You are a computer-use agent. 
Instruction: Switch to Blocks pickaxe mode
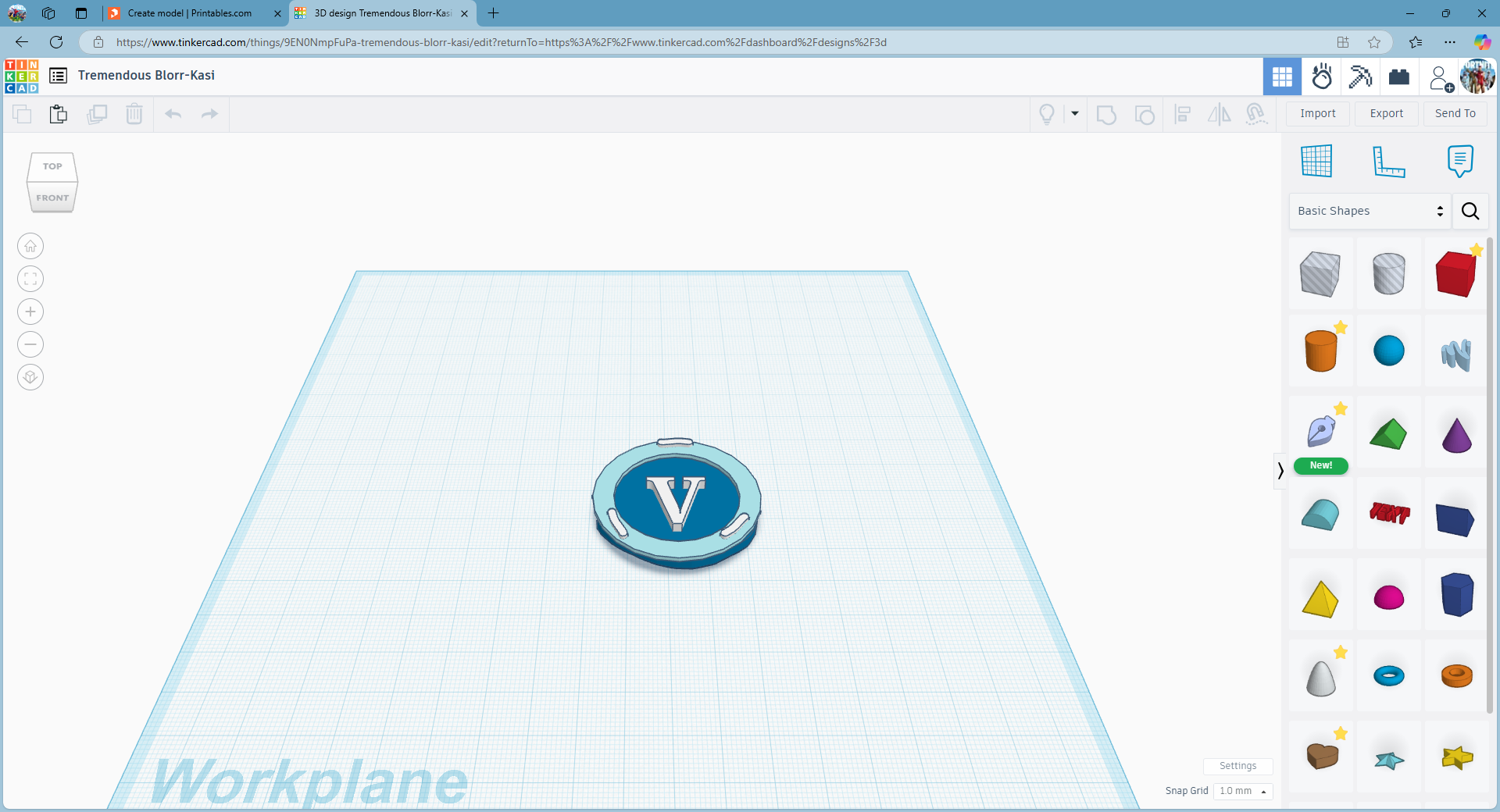point(1360,77)
